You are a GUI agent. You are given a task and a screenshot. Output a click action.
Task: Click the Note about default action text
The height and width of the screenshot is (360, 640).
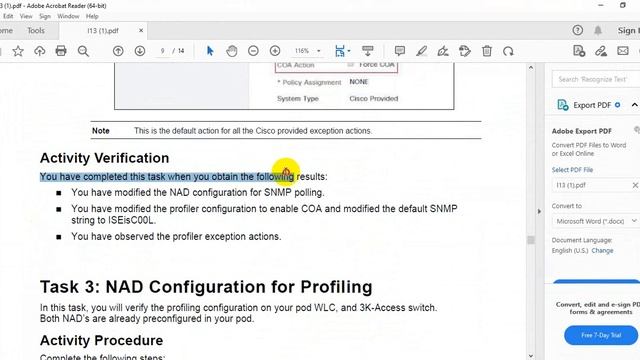point(253,131)
